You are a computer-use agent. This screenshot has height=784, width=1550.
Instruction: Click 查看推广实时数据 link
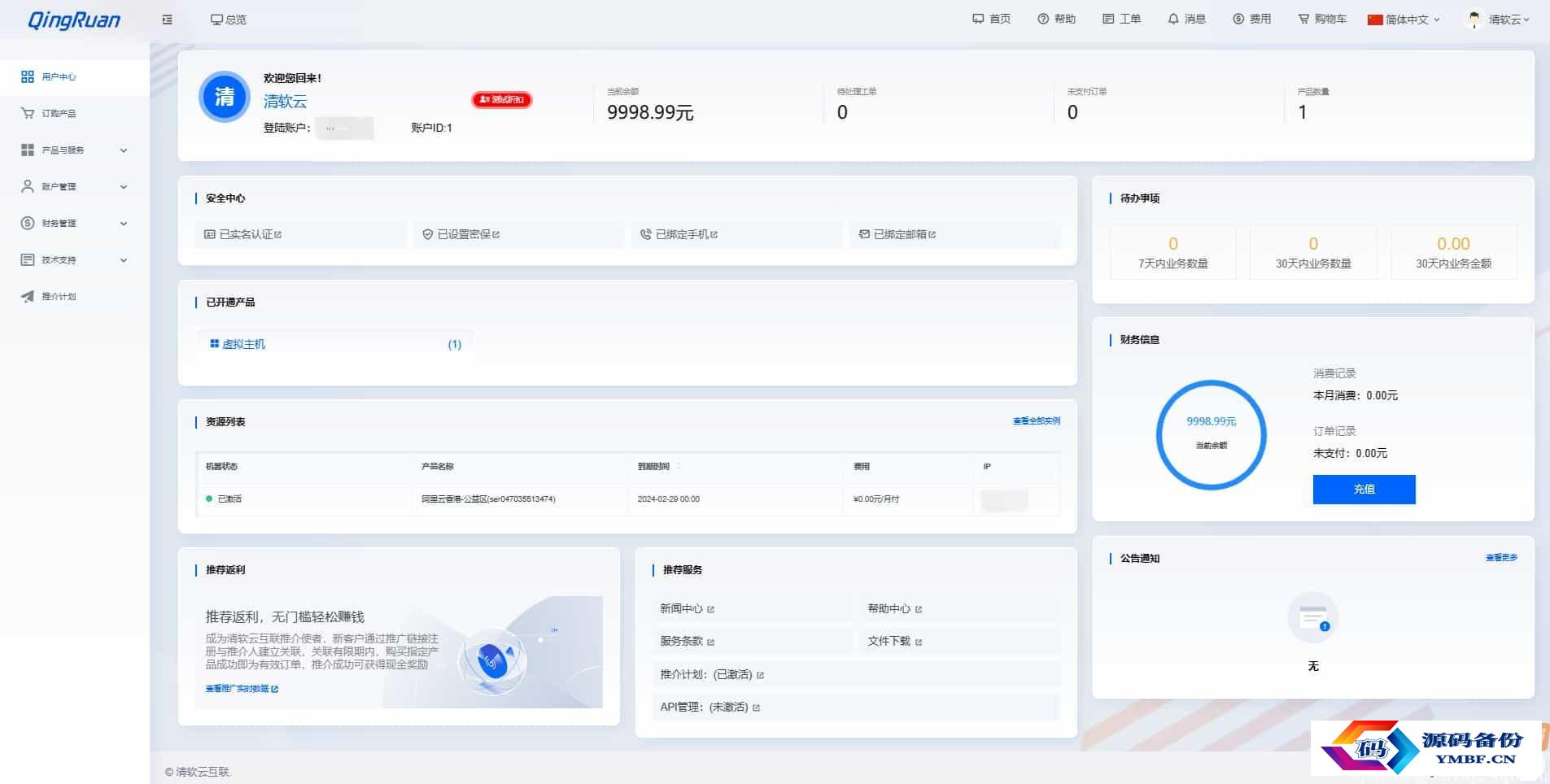point(242,689)
